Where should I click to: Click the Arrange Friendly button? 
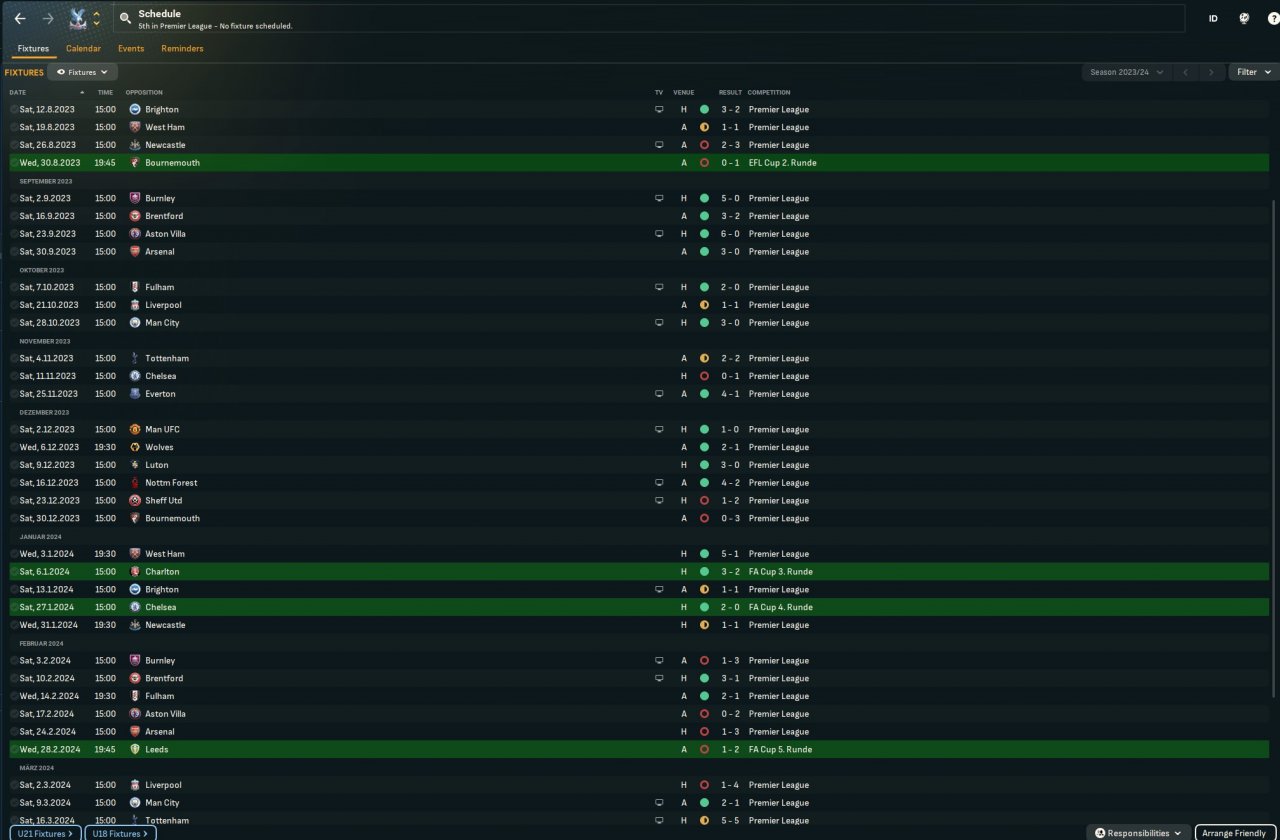point(1235,833)
